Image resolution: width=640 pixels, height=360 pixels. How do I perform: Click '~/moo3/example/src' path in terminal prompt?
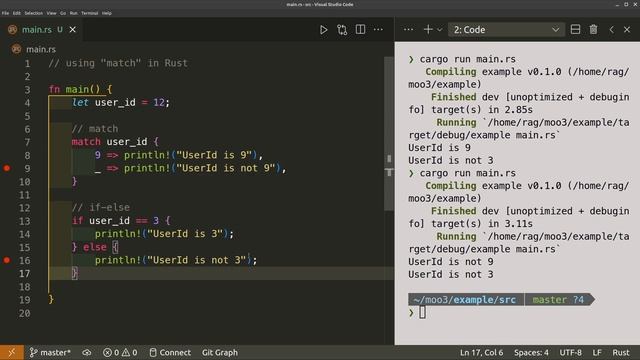(465, 300)
